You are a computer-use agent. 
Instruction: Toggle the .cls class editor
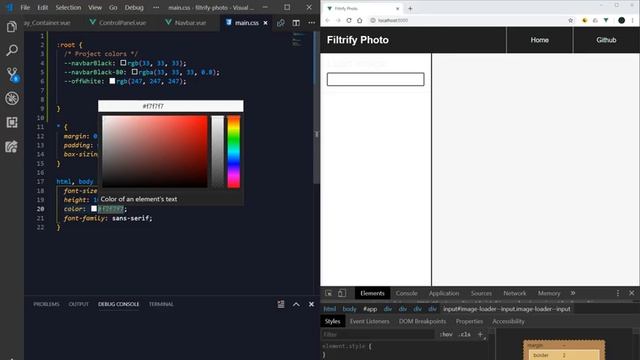coord(464,334)
